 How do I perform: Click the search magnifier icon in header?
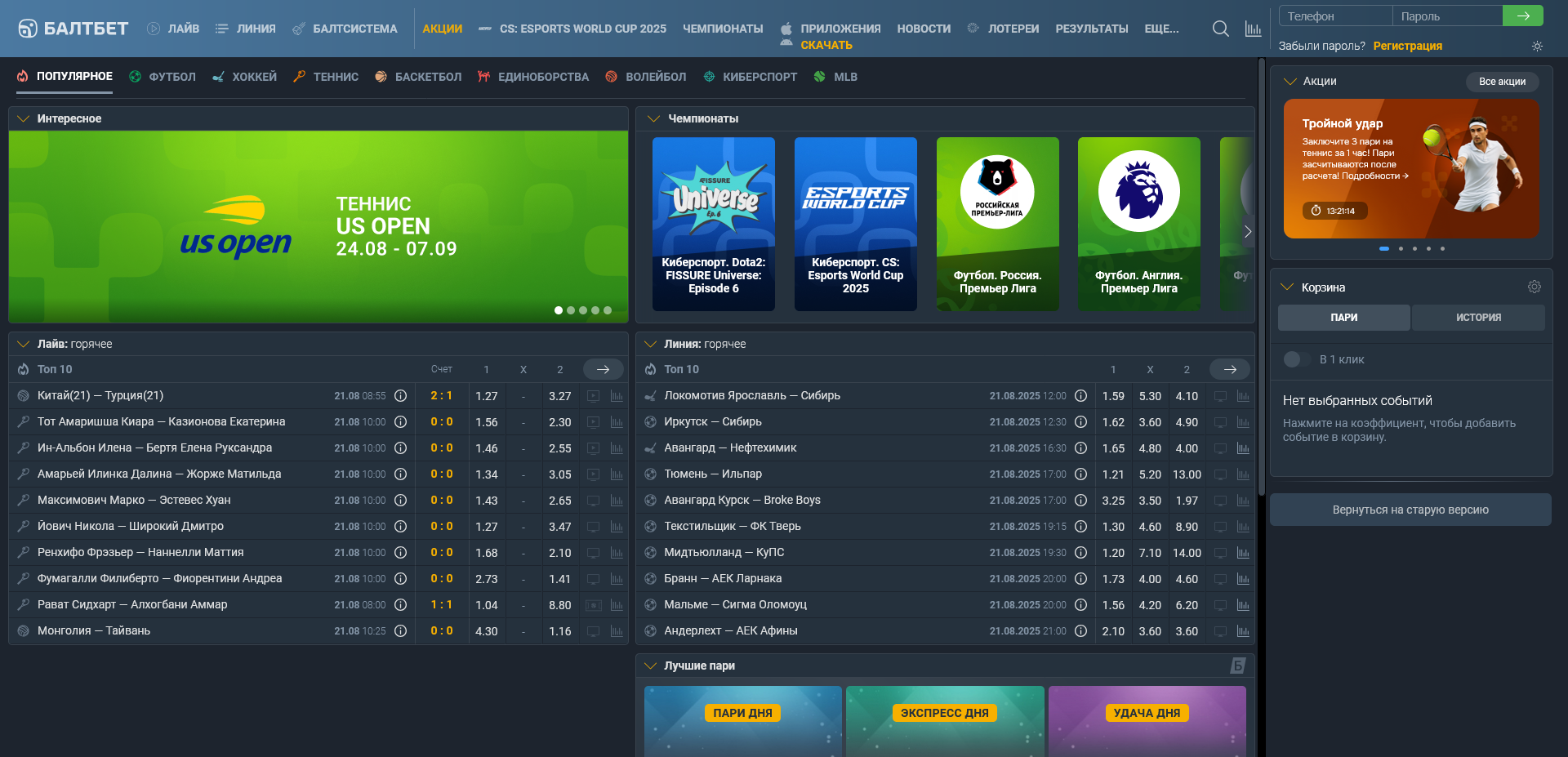tap(1220, 29)
